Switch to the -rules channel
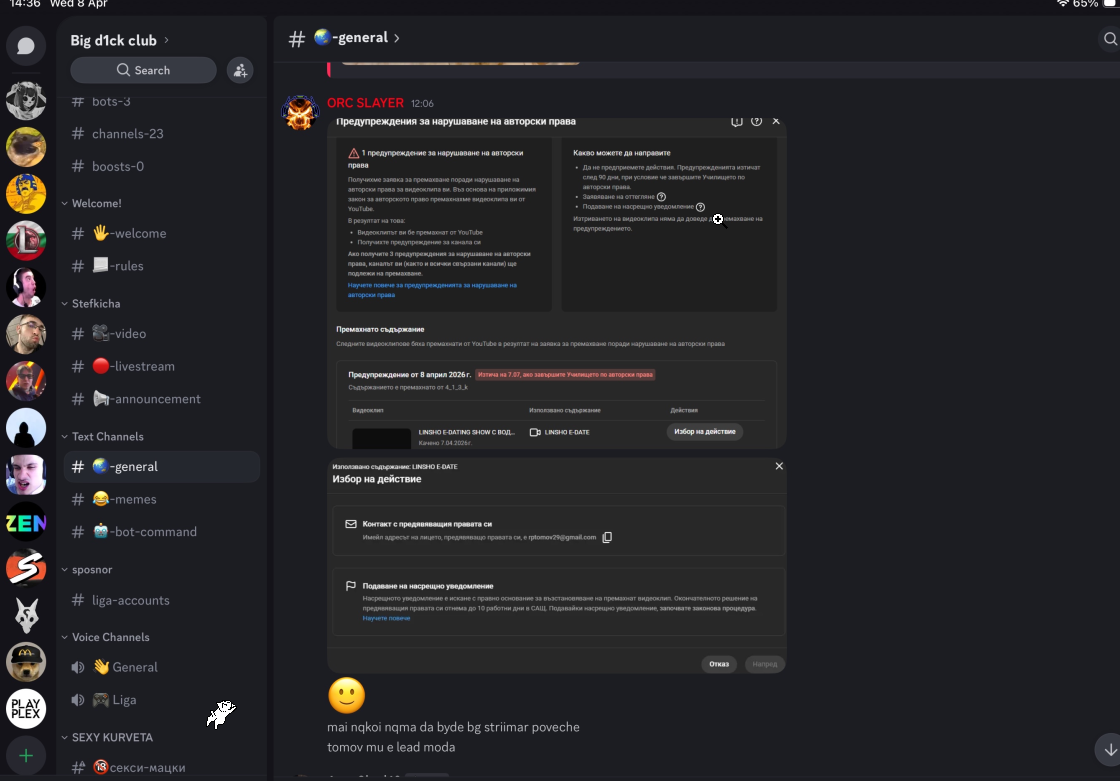Viewport: 1120px width, 781px height. [162, 266]
